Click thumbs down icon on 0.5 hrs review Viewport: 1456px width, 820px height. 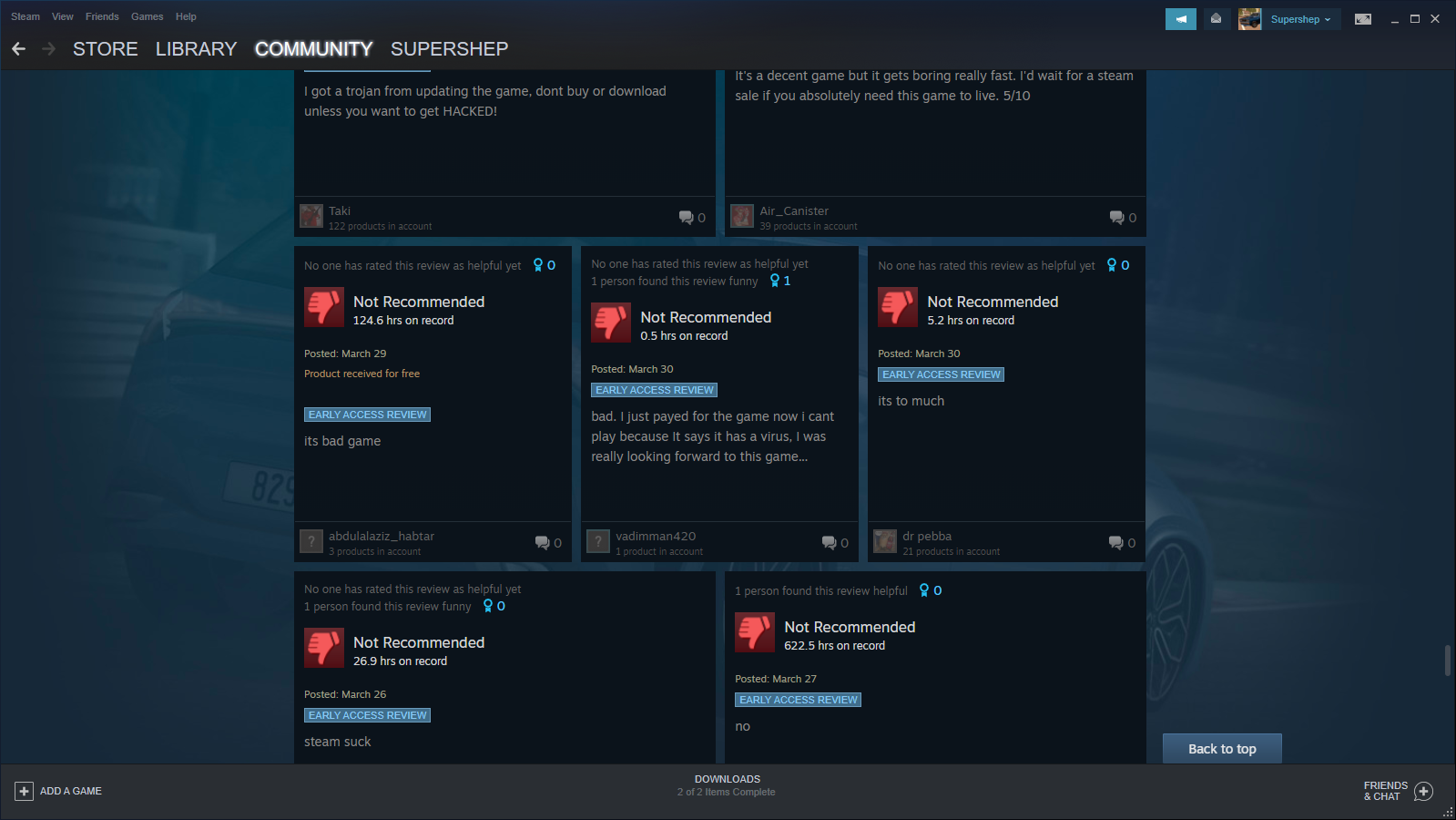point(611,323)
